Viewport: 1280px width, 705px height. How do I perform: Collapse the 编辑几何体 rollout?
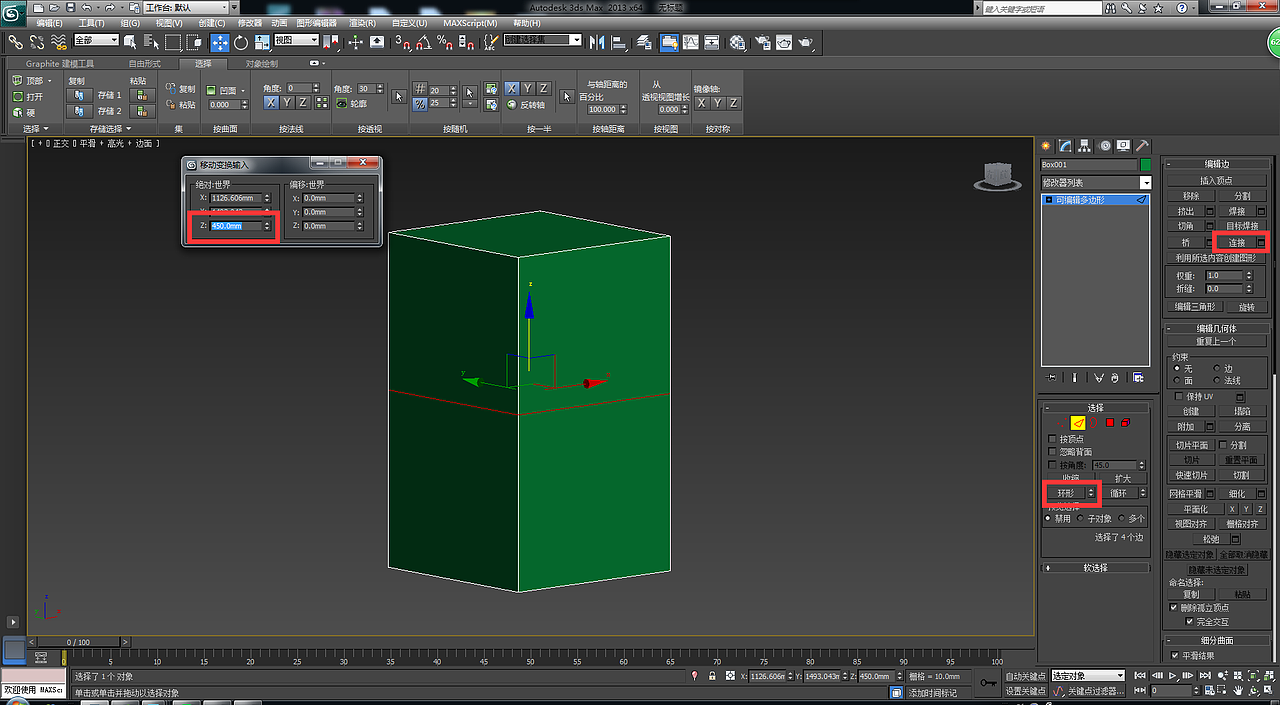pos(1216,328)
